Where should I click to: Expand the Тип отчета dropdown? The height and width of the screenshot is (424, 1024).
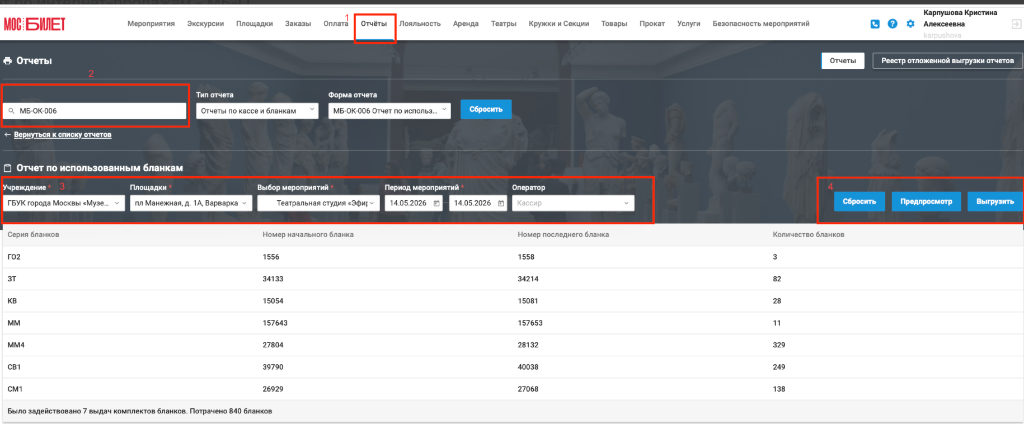pos(257,110)
